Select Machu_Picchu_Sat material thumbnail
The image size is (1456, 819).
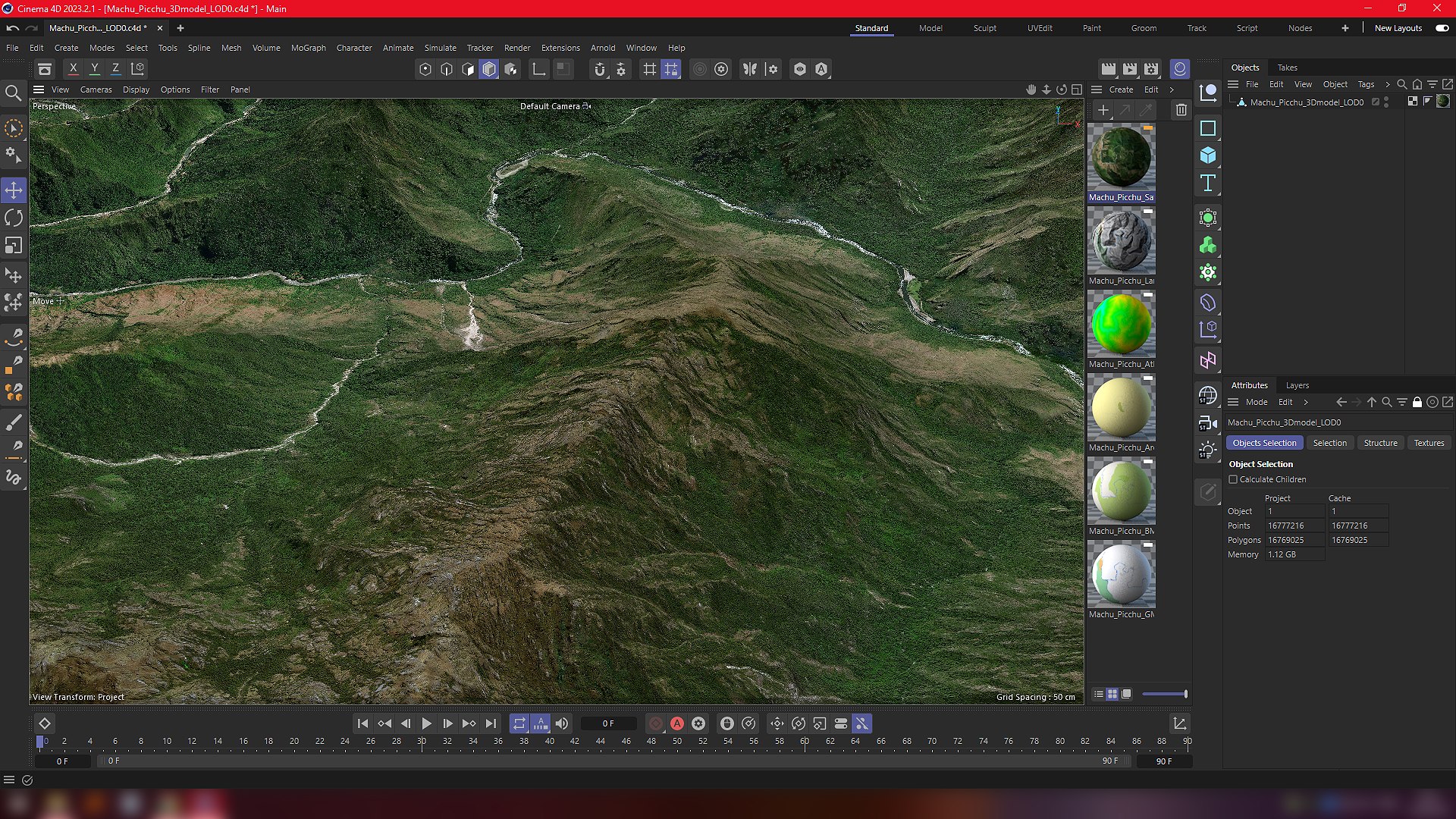(1121, 157)
